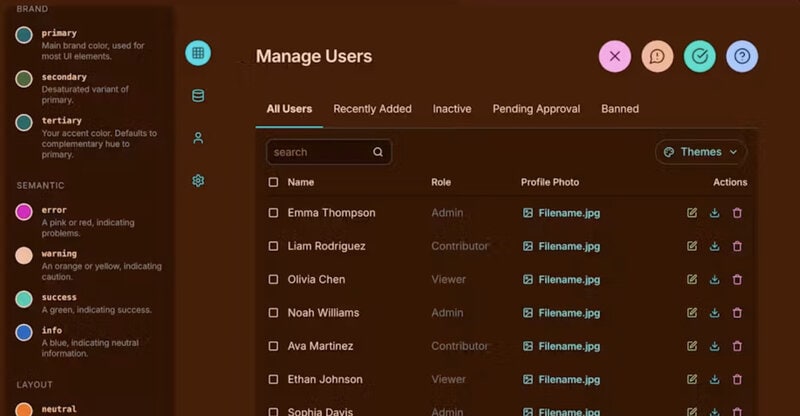800x416 pixels.
Task: Switch to the Recently Added tab
Action: coord(372,109)
